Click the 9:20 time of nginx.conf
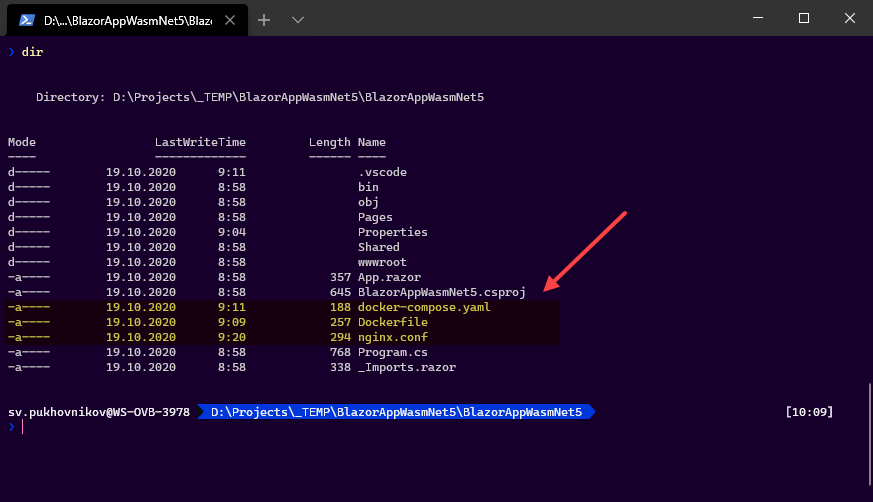Image resolution: width=873 pixels, height=502 pixels. point(232,338)
